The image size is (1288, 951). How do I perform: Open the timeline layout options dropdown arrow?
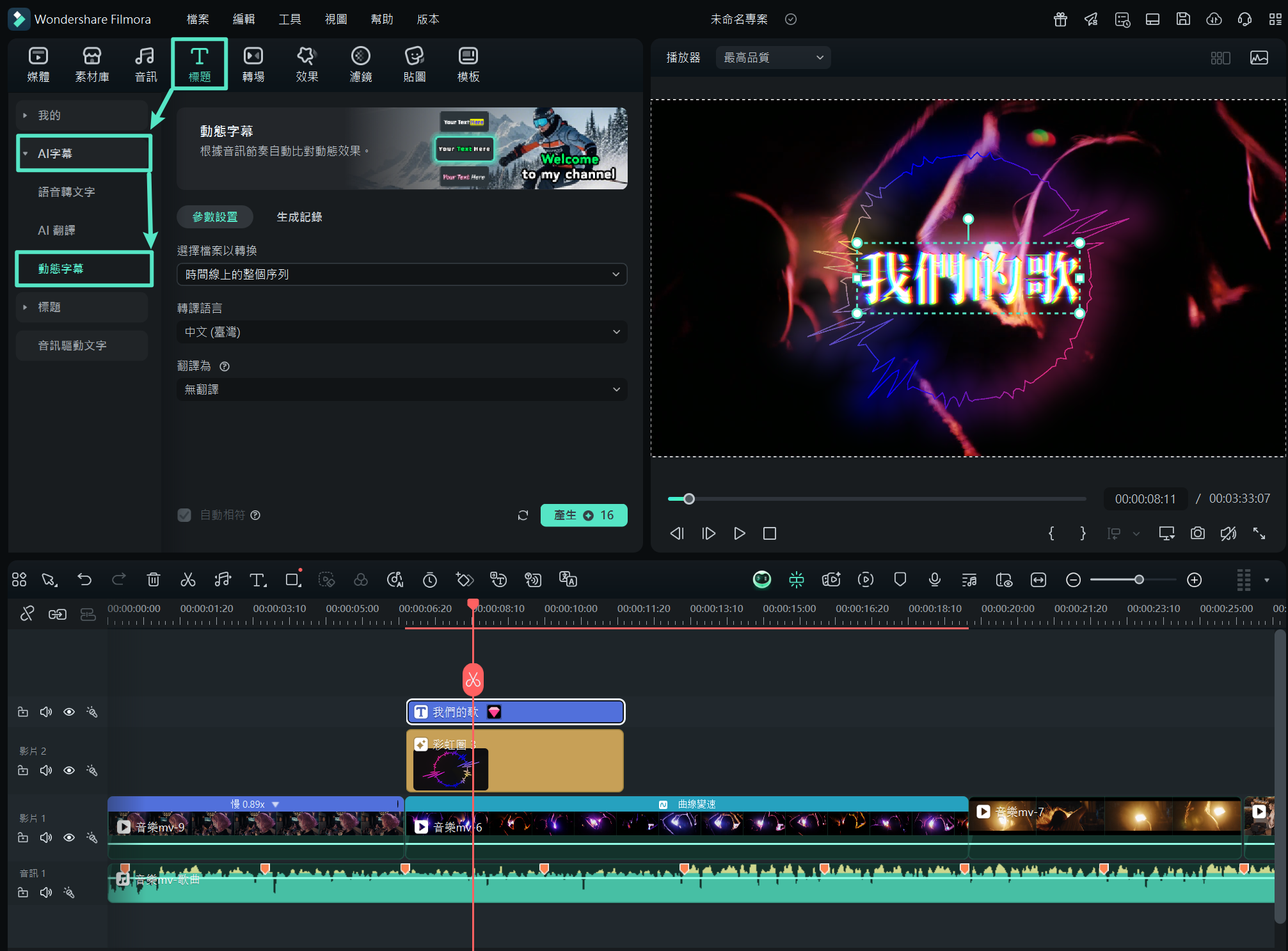pyautogui.click(x=1266, y=580)
